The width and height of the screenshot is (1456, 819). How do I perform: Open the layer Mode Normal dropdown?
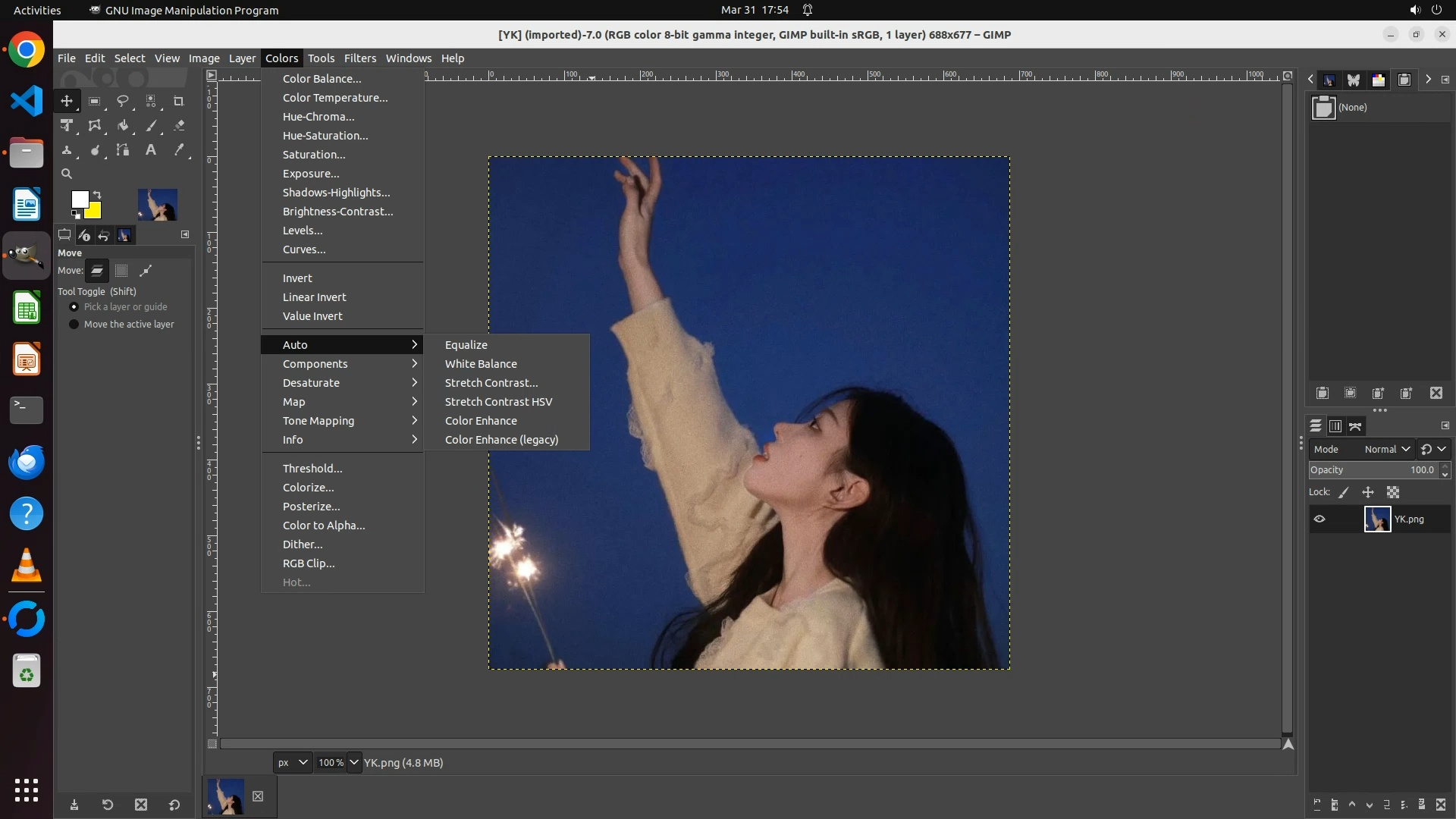(1386, 450)
